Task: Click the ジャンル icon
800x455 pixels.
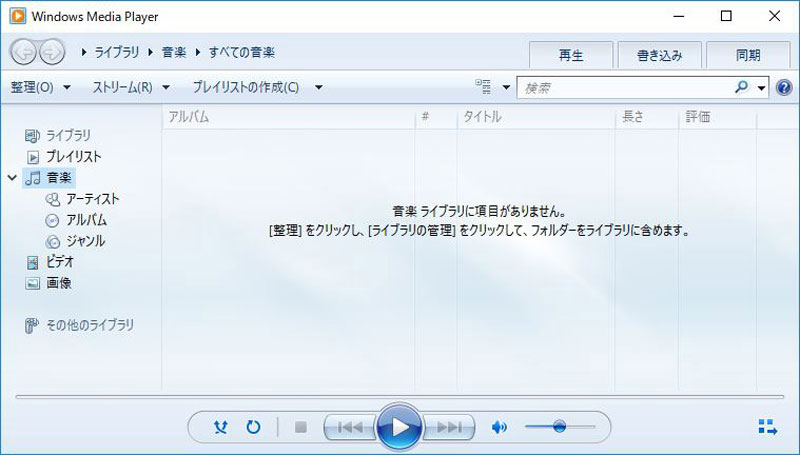Action: pos(53,241)
